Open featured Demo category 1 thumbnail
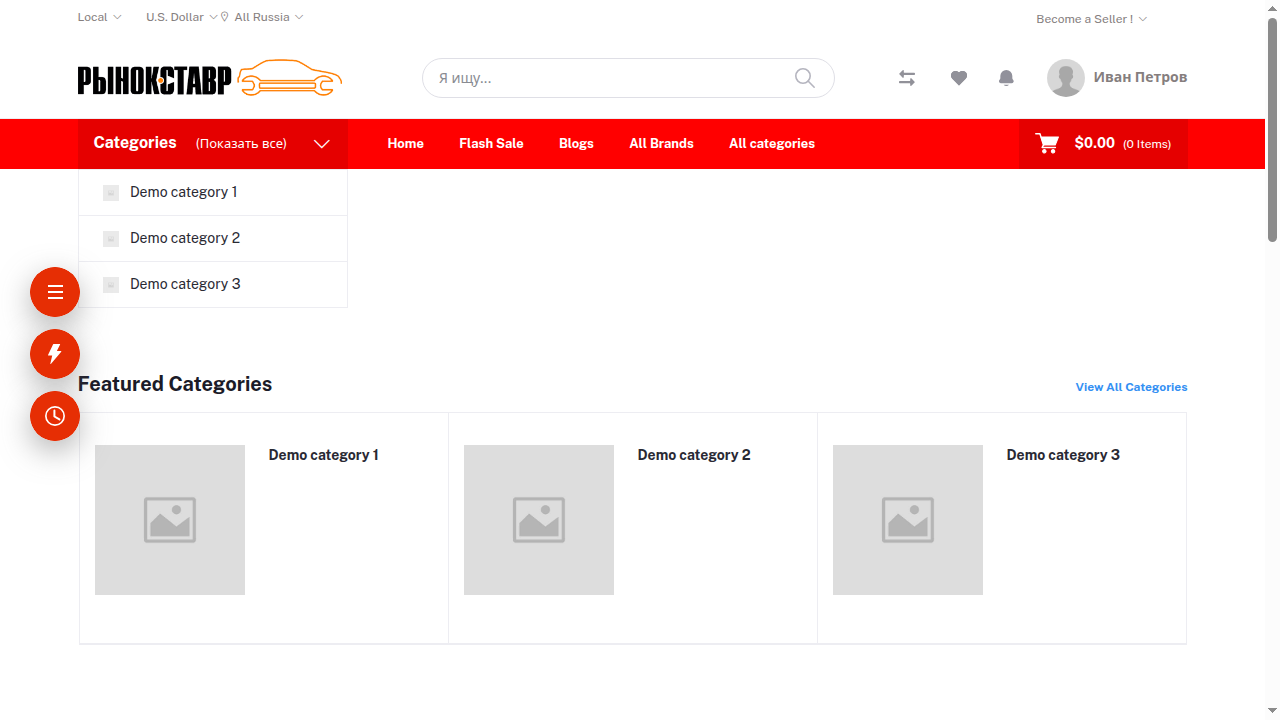The image size is (1280, 720). tap(170, 520)
